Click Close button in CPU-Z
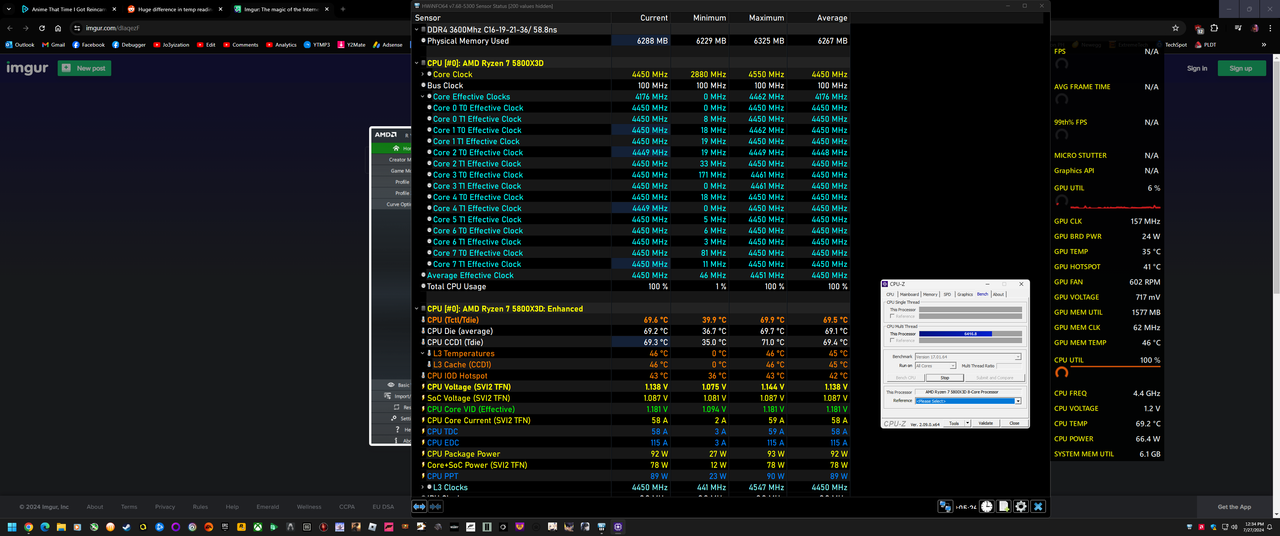 pos(1014,423)
